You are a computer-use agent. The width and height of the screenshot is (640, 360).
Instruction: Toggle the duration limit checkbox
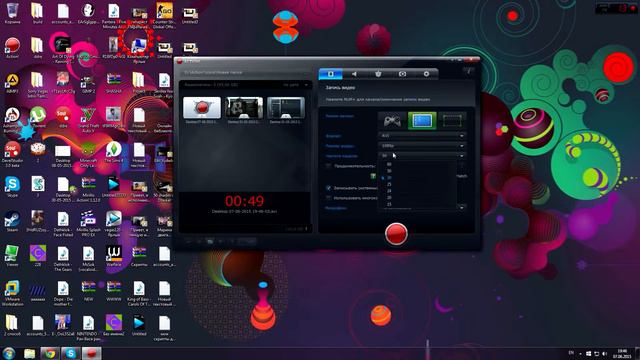click(329, 166)
